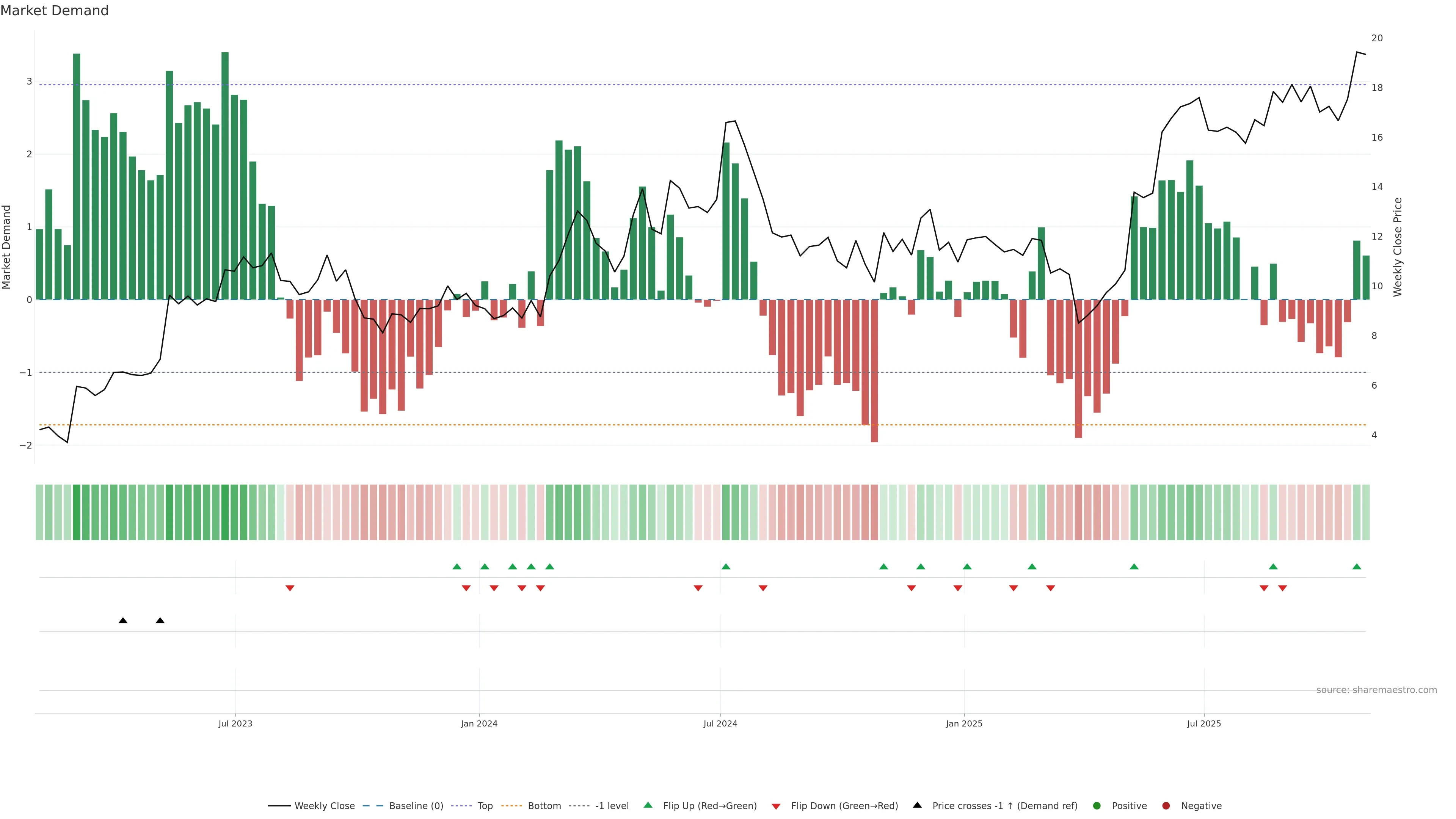The height and width of the screenshot is (819, 1456).
Task: Click the dark red Negative legend dot
Action: [1166, 805]
